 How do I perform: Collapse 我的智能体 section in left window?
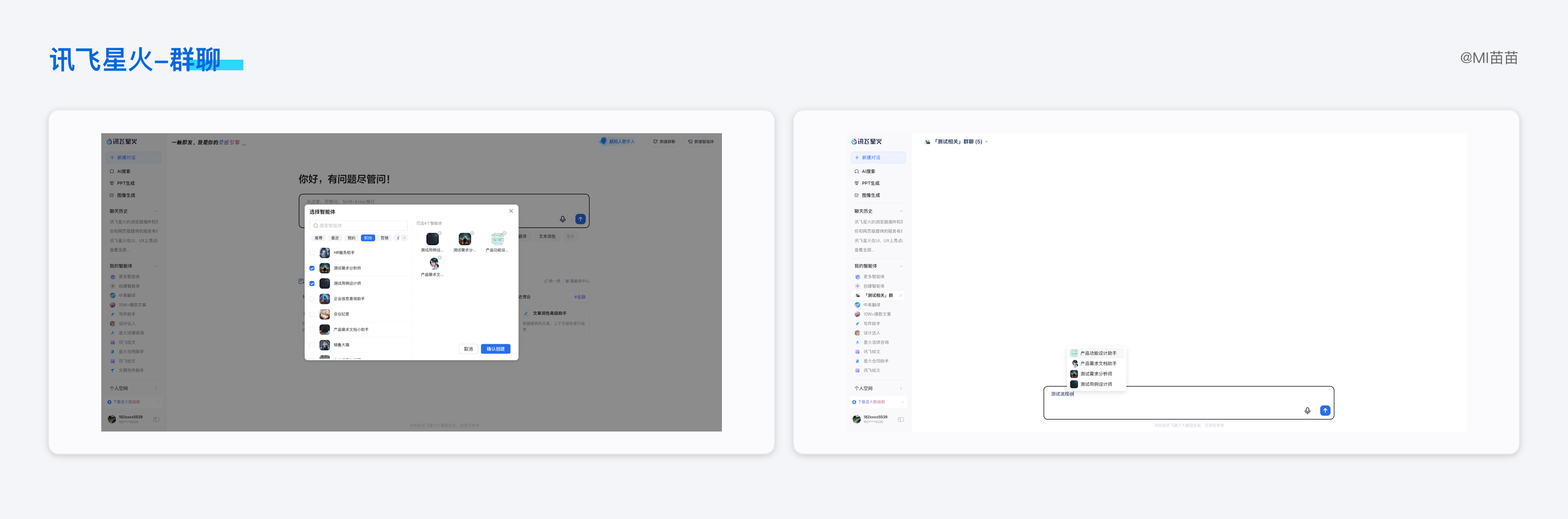(x=156, y=266)
